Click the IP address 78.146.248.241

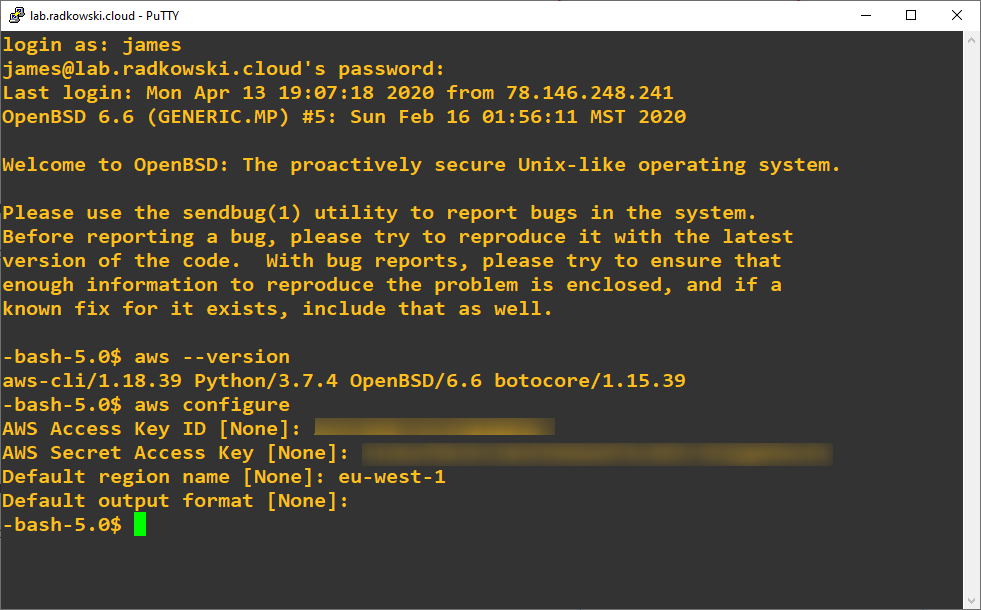[x=589, y=93]
